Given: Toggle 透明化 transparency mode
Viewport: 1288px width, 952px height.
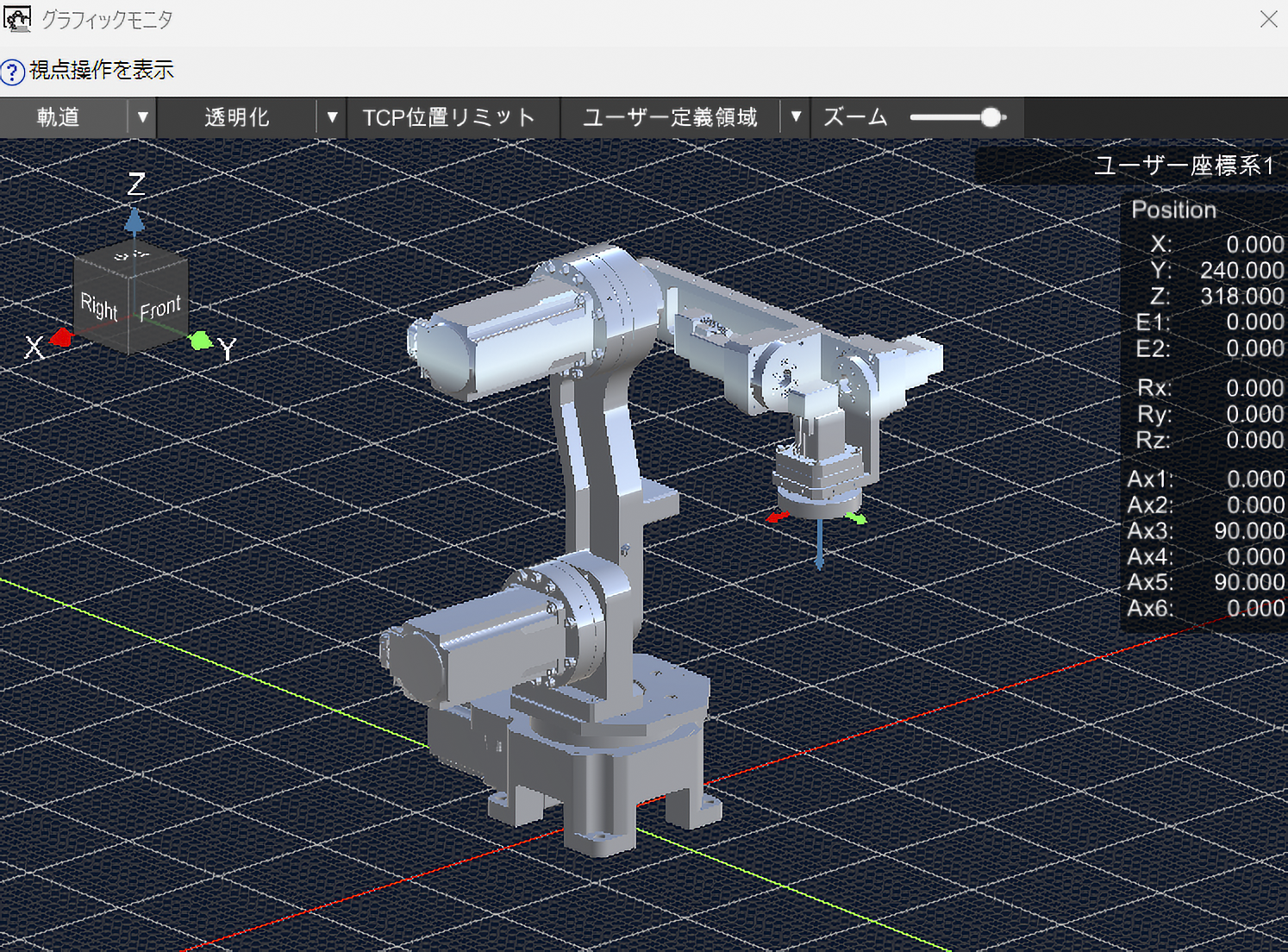Looking at the screenshot, I should click(237, 117).
